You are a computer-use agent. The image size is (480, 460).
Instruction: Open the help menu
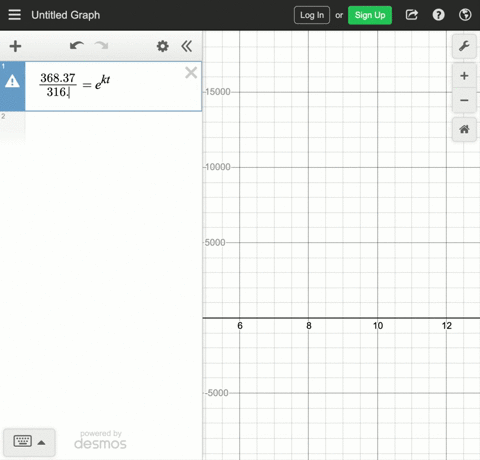coord(438,15)
